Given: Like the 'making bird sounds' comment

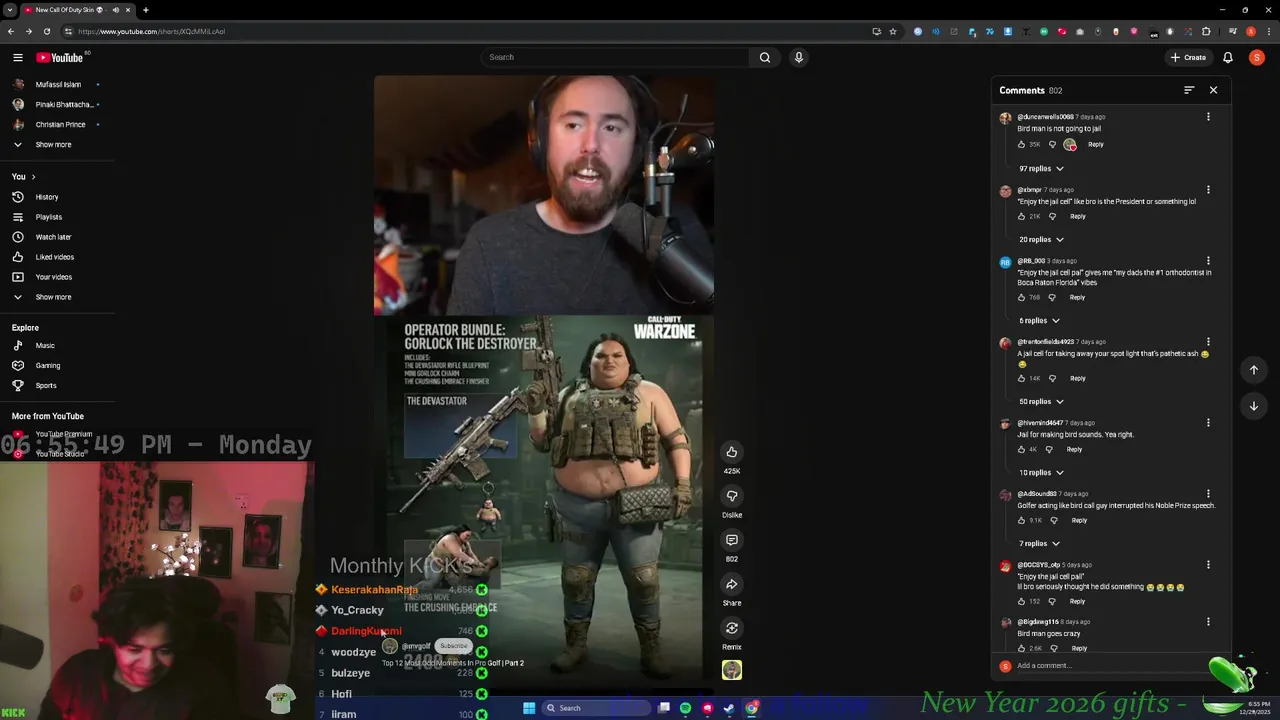Looking at the screenshot, I should coord(1021,450).
